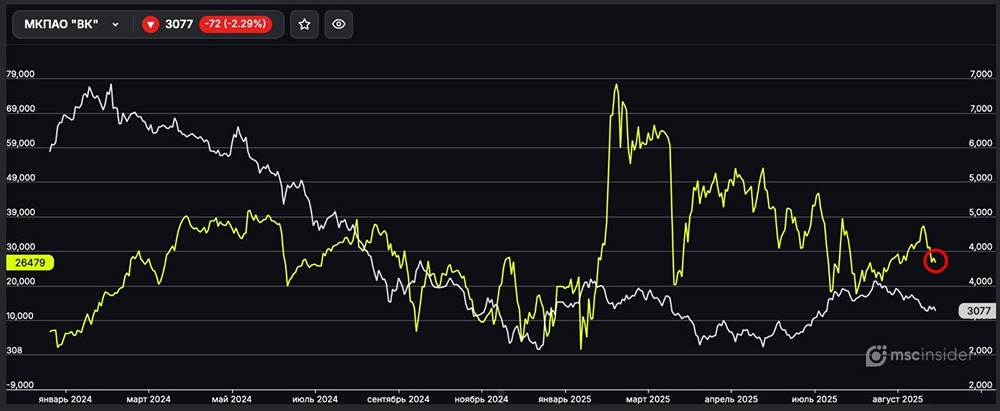Click ноябрь 2024 on the time axis
The height and width of the screenshot is (411, 1000).
482,399
